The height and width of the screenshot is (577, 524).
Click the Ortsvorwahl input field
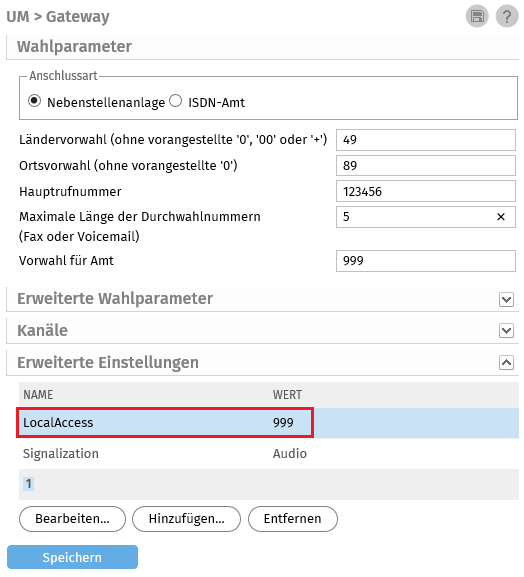[425, 166]
